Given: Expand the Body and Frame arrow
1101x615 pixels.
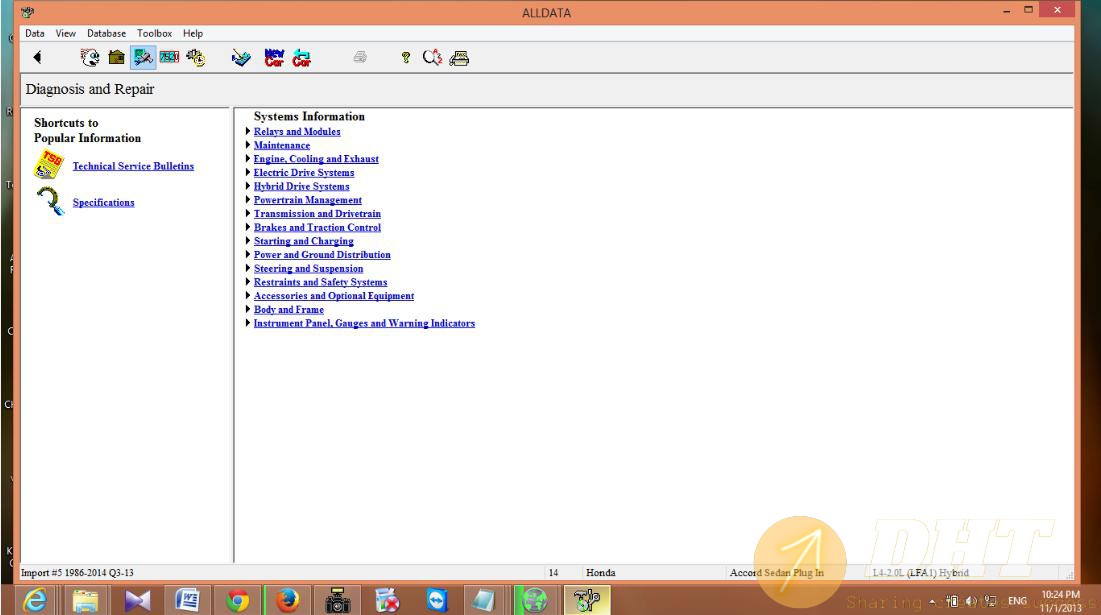Looking at the screenshot, I should 248,309.
